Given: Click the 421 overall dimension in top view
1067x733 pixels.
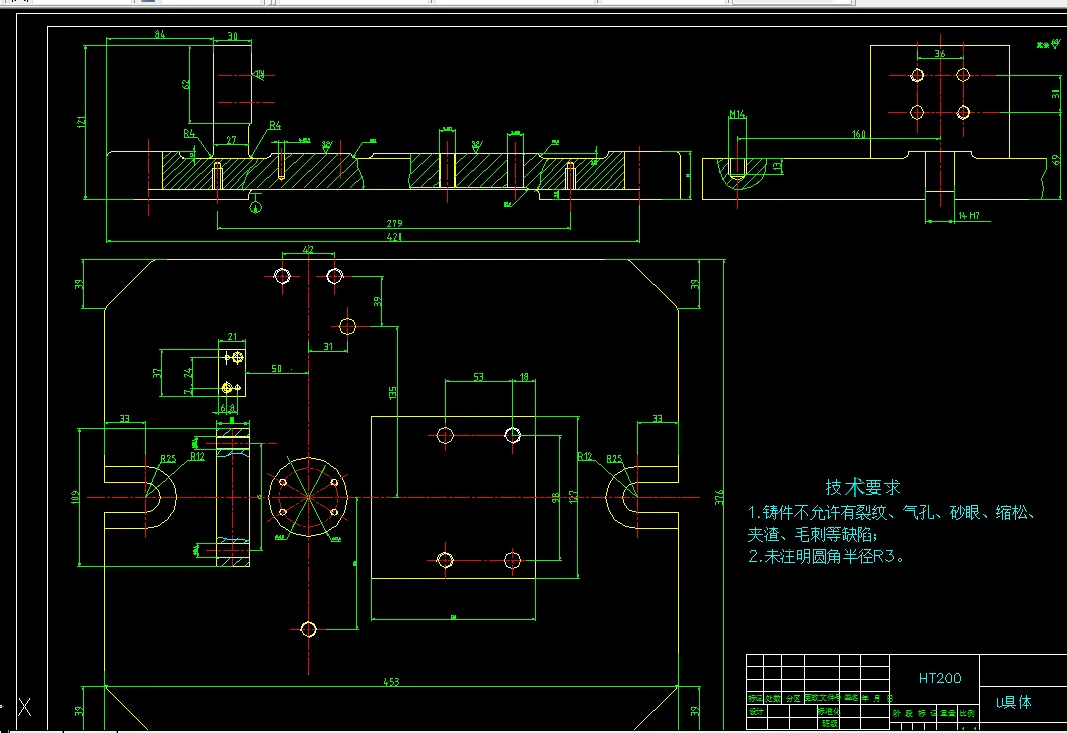Looking at the screenshot, I should (x=393, y=237).
